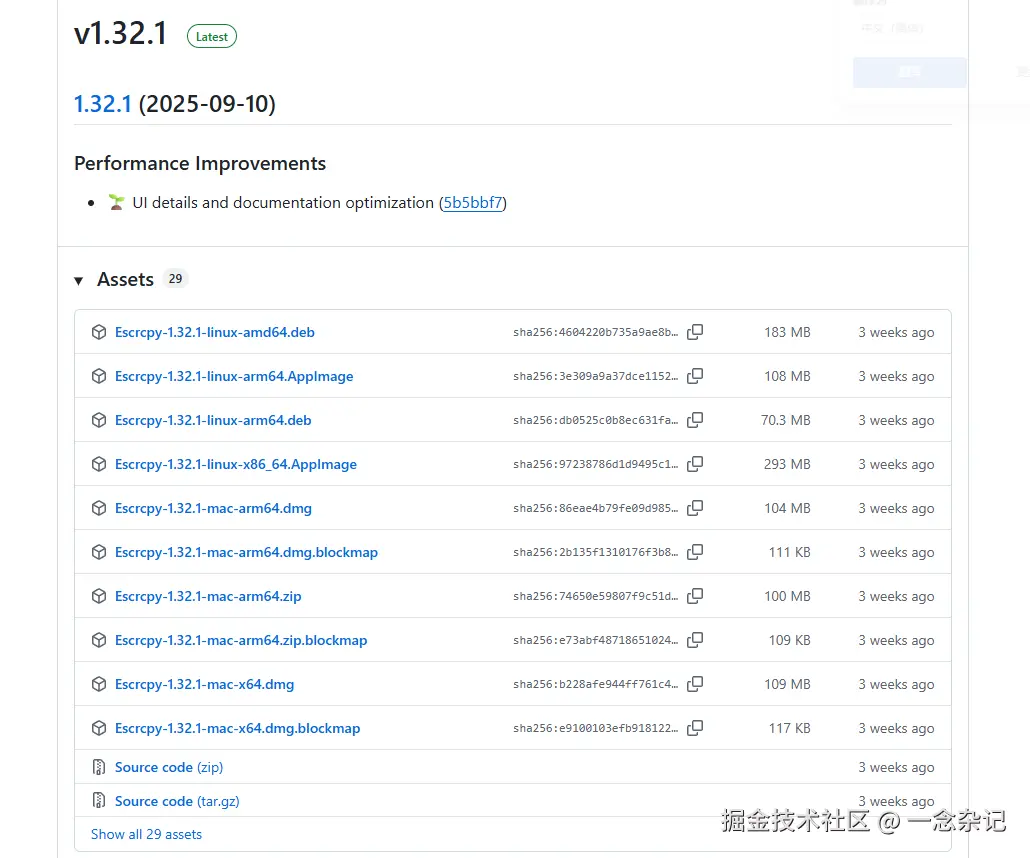Click the v1.32.1 release title
This screenshot has height=858, width=1030.
click(x=120, y=34)
